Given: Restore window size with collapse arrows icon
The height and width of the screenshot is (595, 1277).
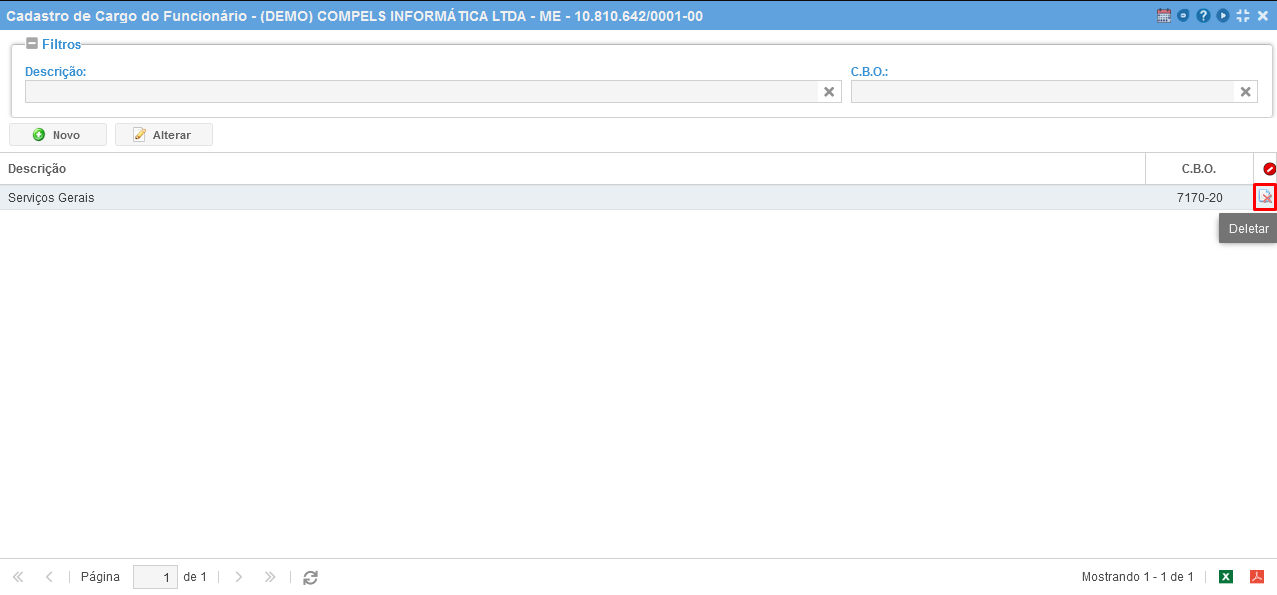Looking at the screenshot, I should click(1243, 16).
